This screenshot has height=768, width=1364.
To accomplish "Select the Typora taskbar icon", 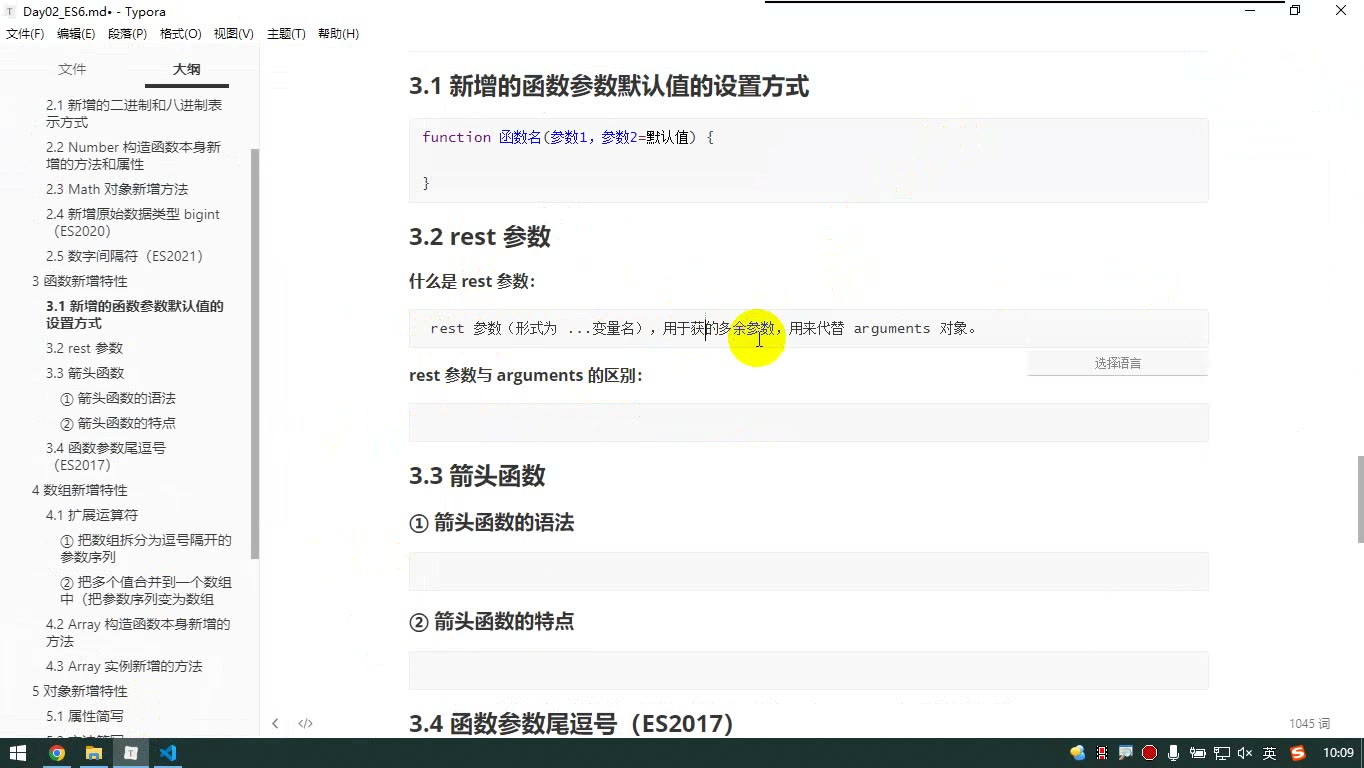I will coord(131,753).
